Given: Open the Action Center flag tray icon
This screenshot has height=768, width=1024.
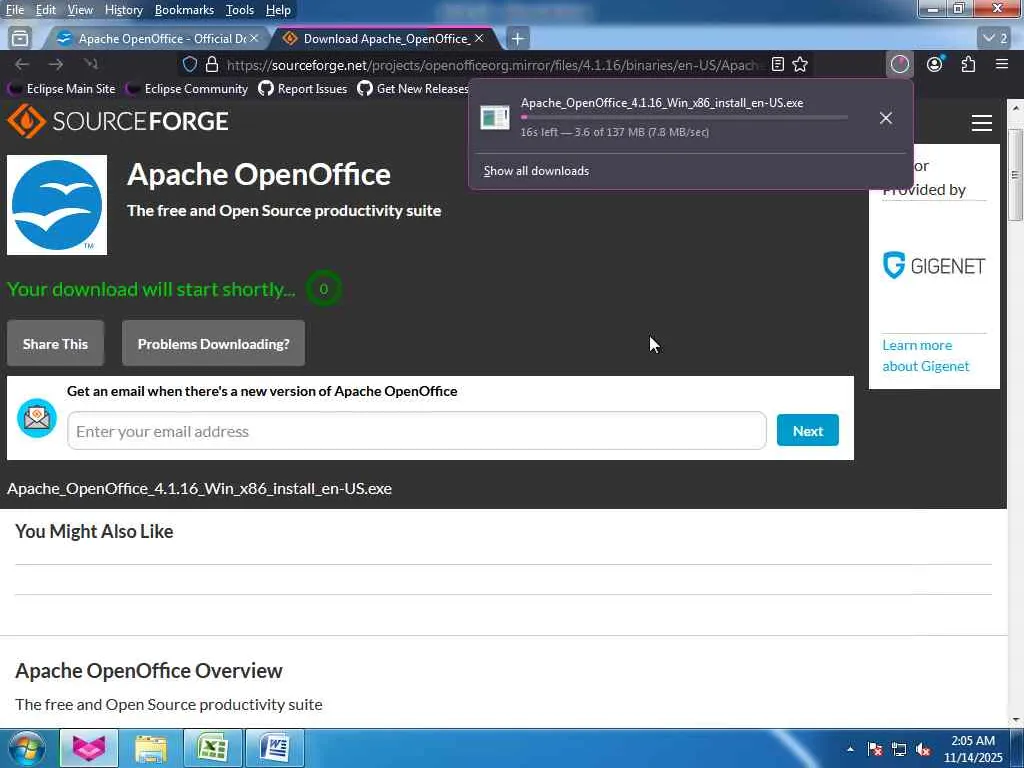Looking at the screenshot, I should tap(875, 749).
